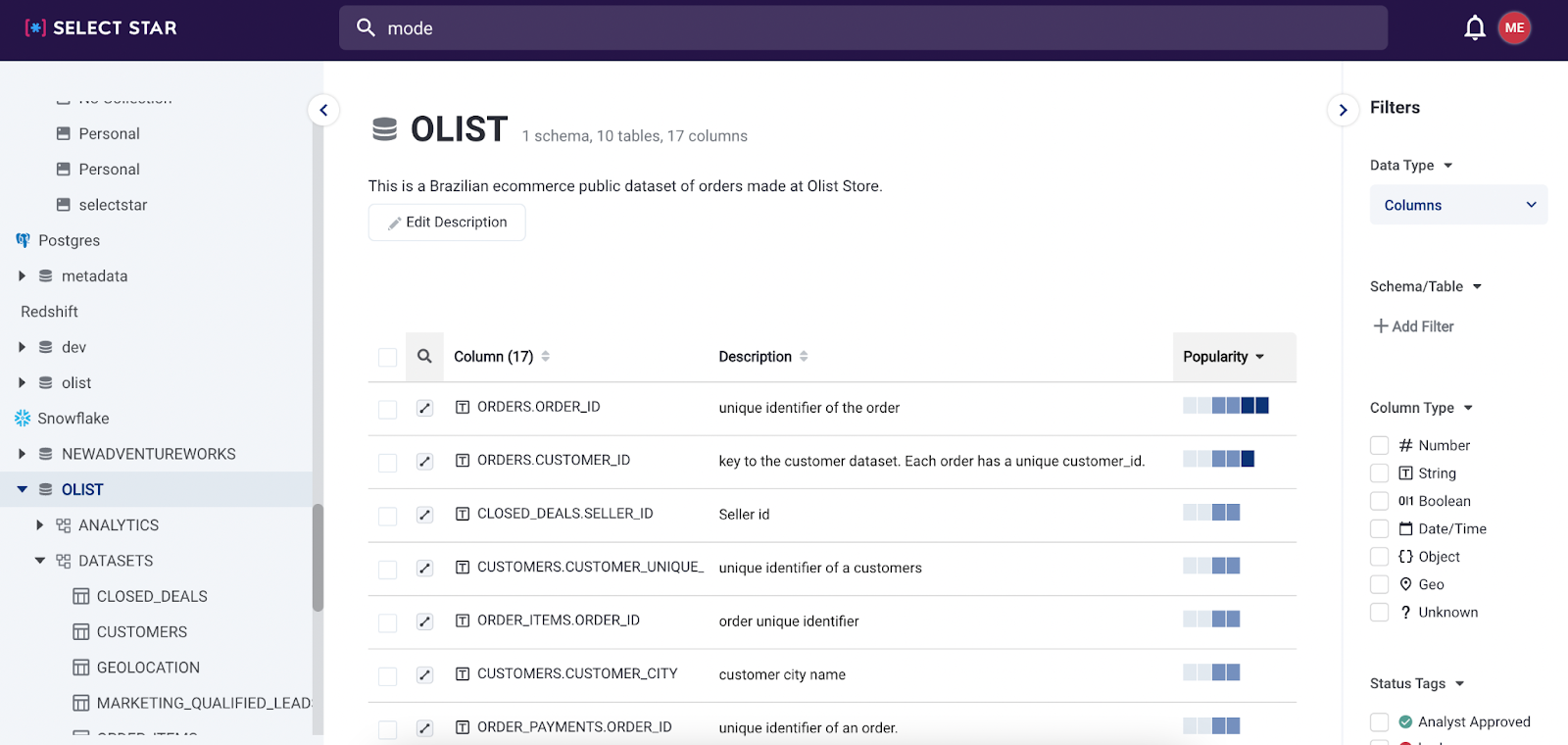Click the Snowflake icon in sidebar
The width and height of the screenshot is (1568, 745).
point(23,419)
